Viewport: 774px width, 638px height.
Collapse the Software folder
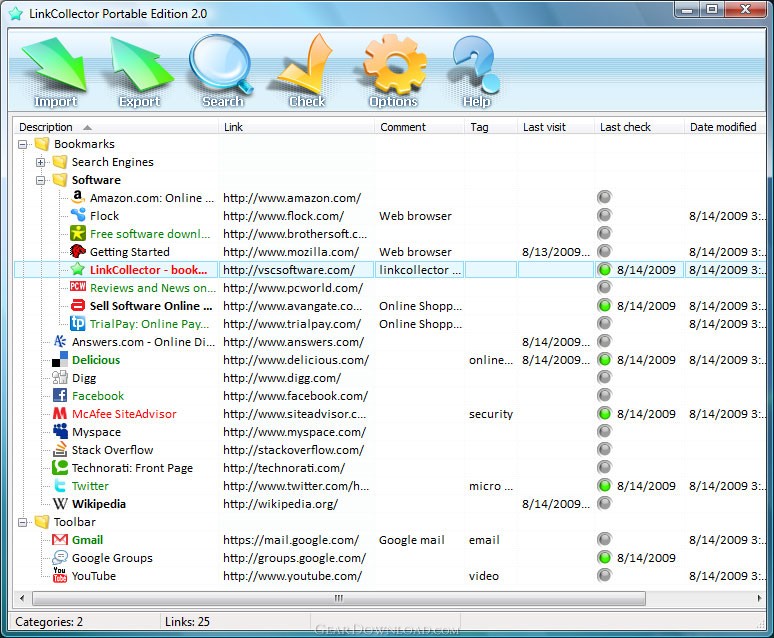click(40, 180)
